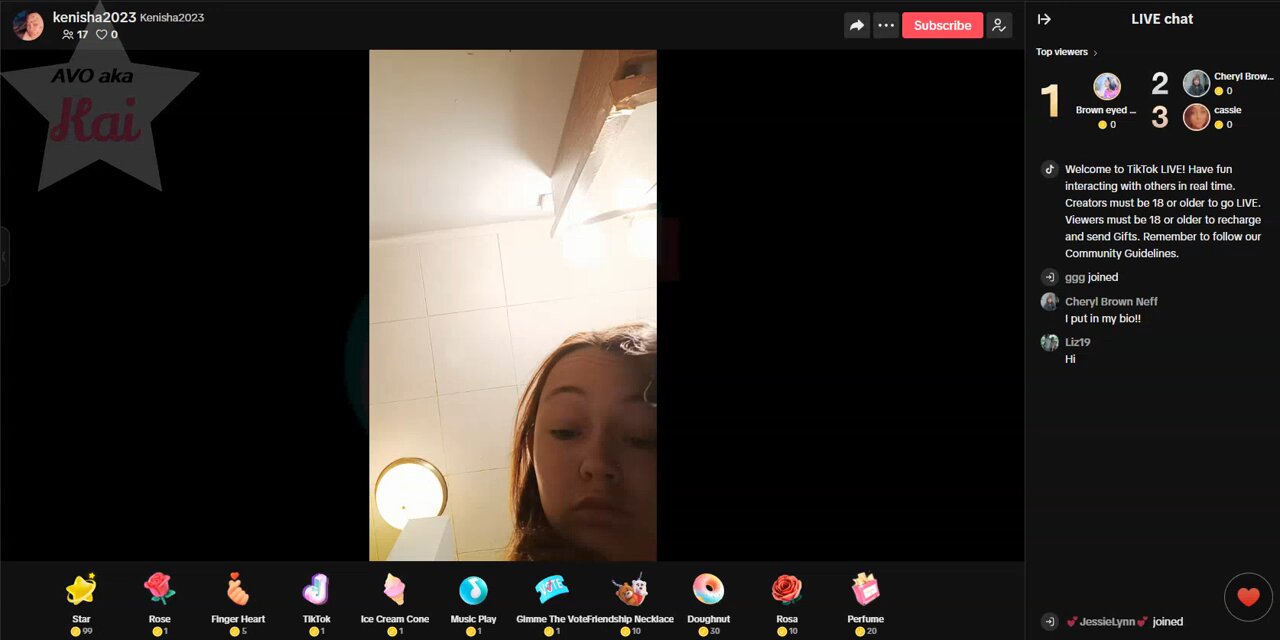Click the live video stream

pos(513,305)
